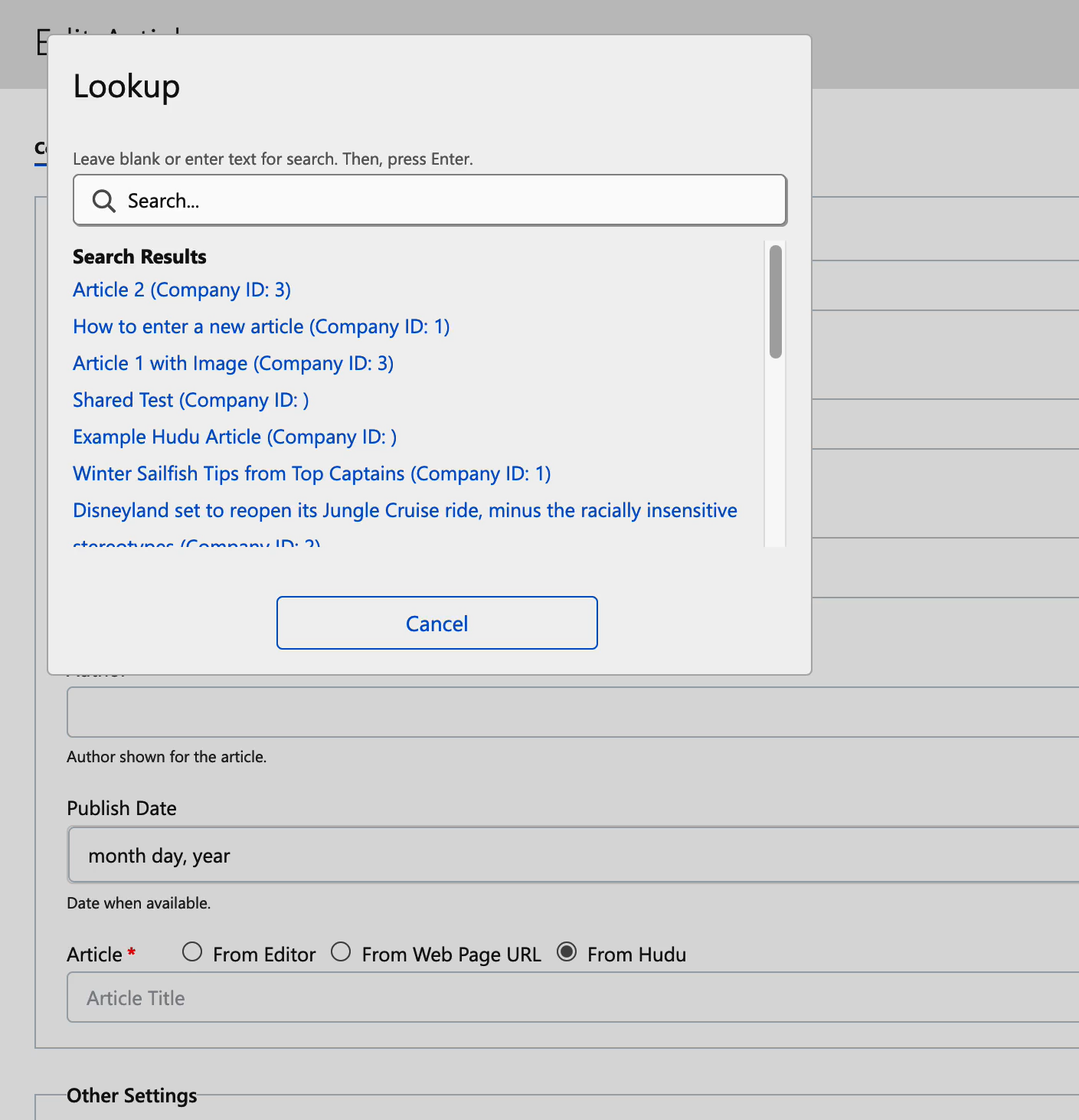Screen dimensions: 1079x1120
Task: Click inside the Search field
Action: [429, 200]
